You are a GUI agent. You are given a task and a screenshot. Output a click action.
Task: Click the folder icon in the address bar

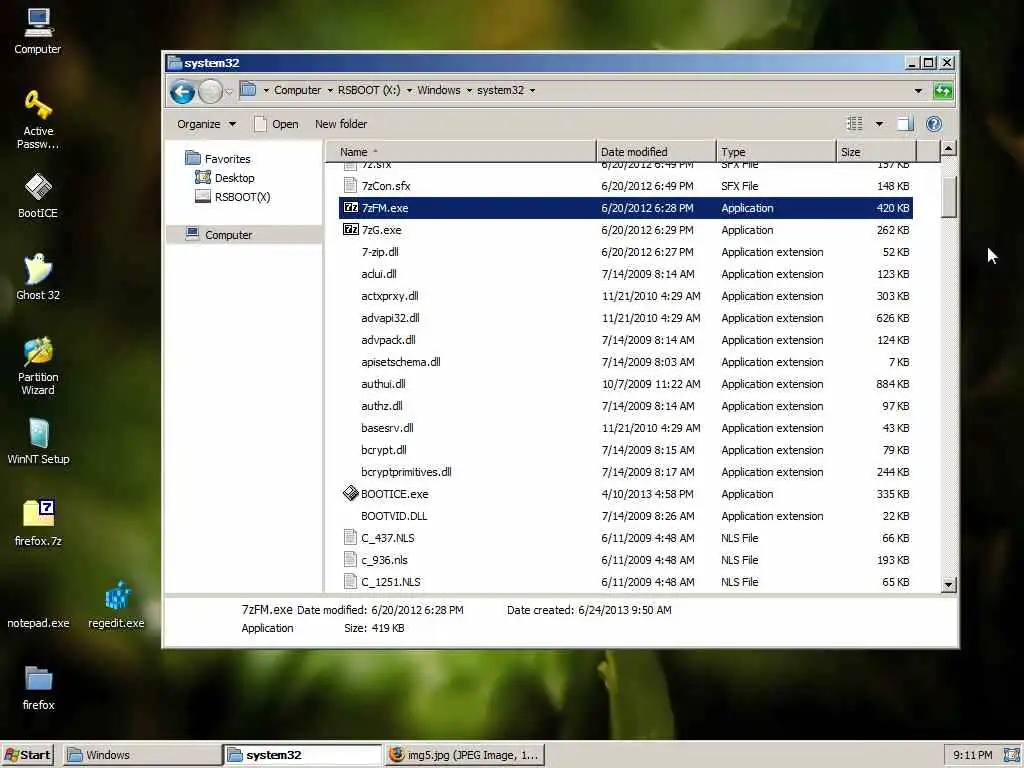[x=248, y=89]
